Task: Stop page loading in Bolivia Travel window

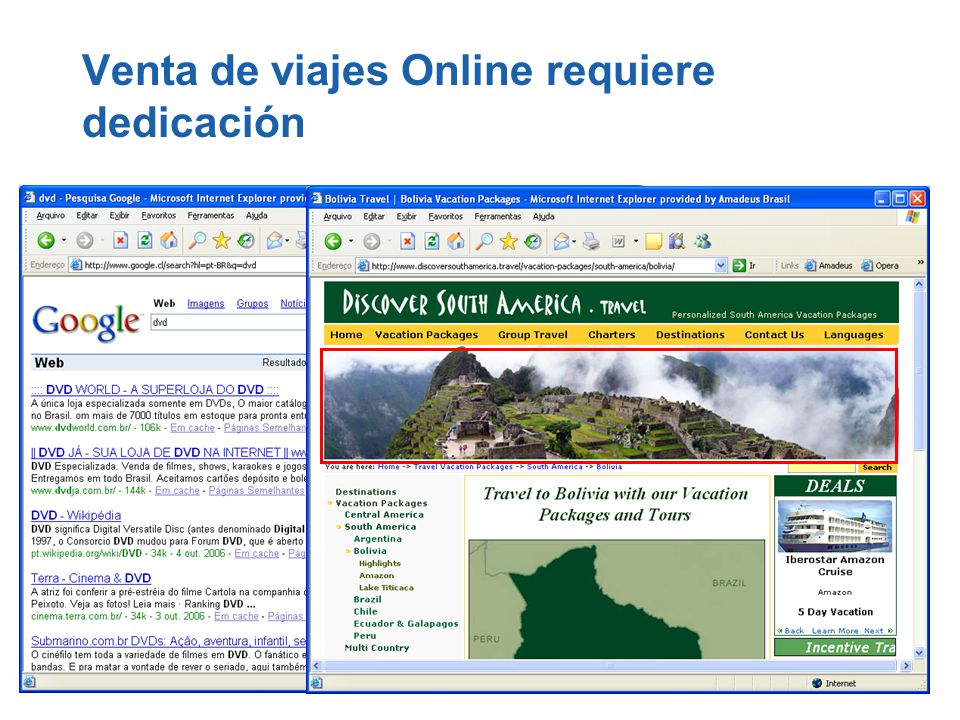Action: pos(408,242)
